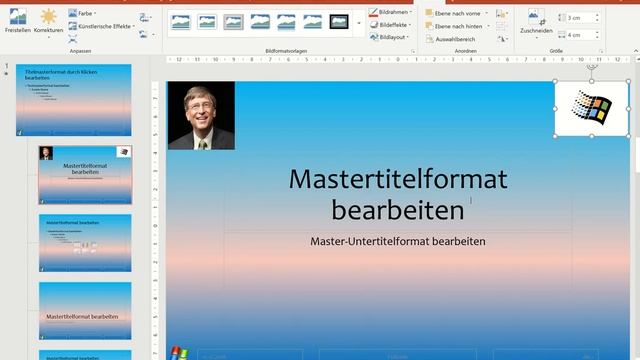
Task: Click the group objects icon
Action: pyautogui.click(x=502, y=27)
